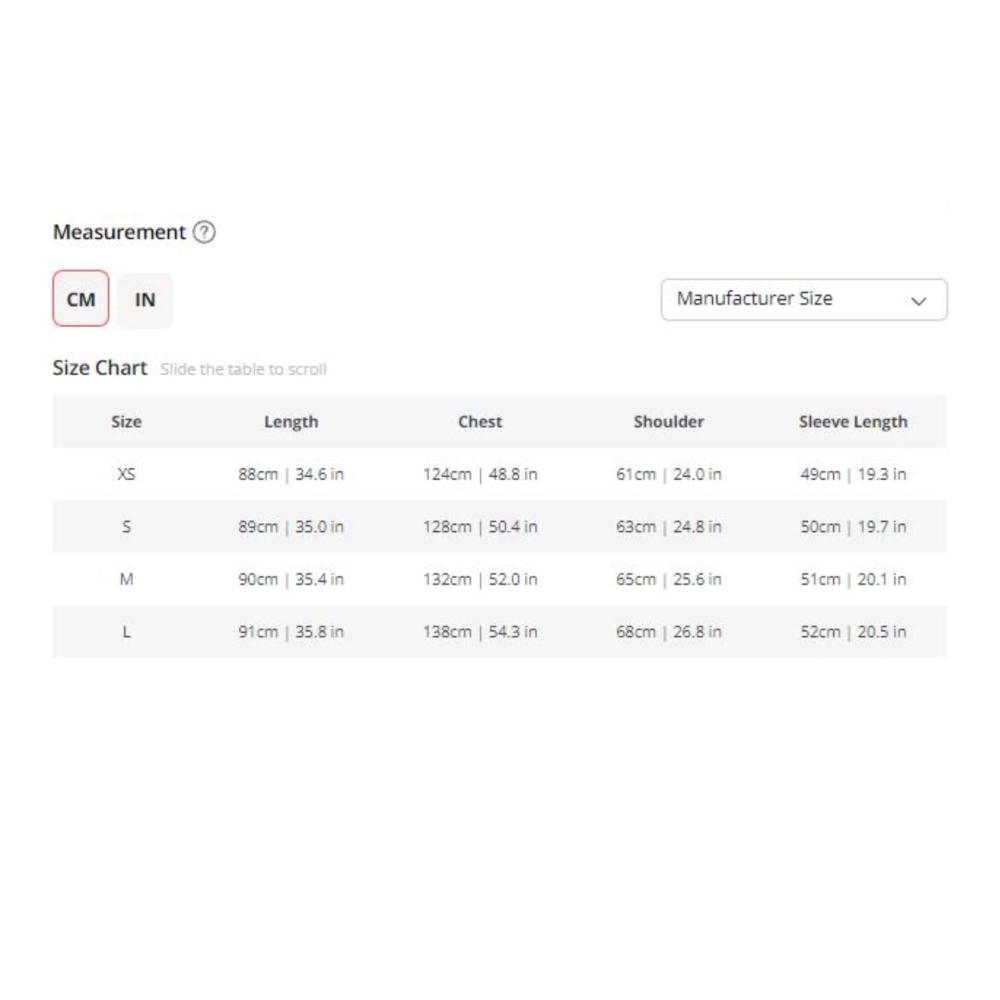Click the Measurement heading label

[119, 232]
